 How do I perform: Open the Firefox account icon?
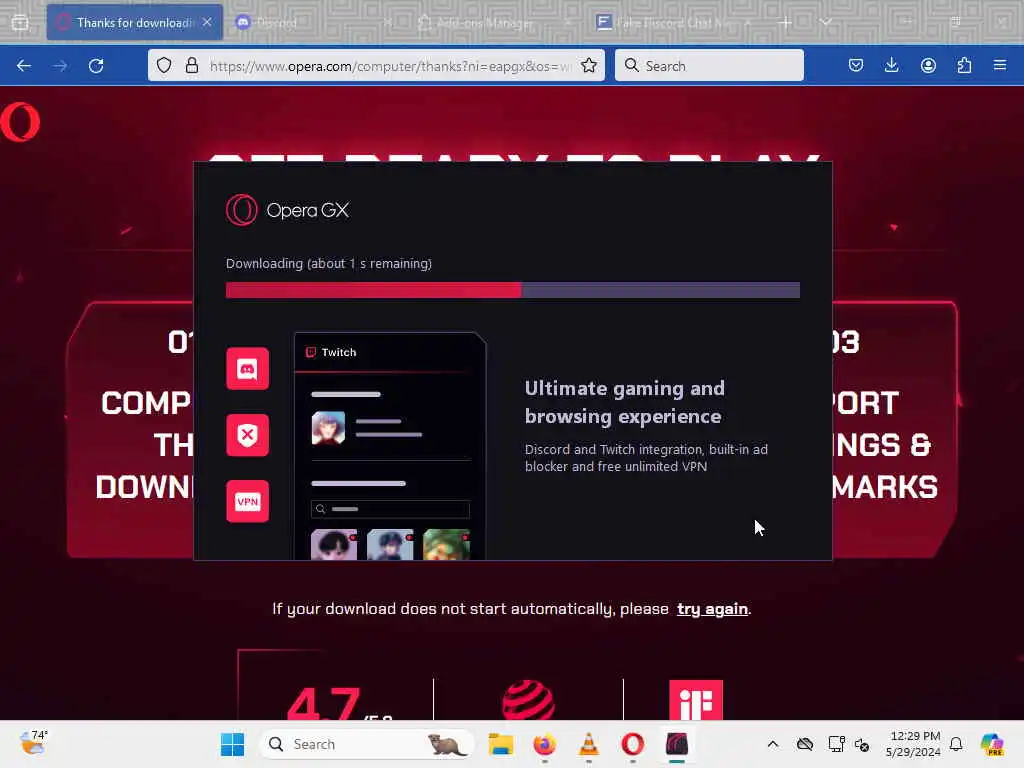(928, 65)
